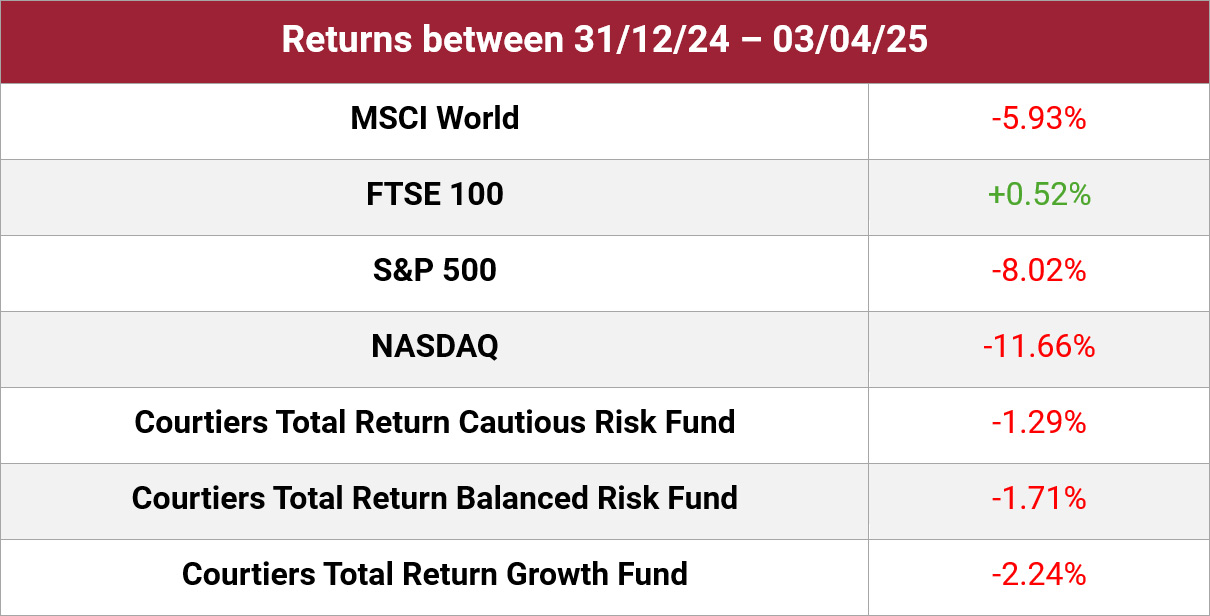Click the -1.29% Cautious Risk Fund return
This screenshot has width=1210, height=616.
click(x=1039, y=422)
